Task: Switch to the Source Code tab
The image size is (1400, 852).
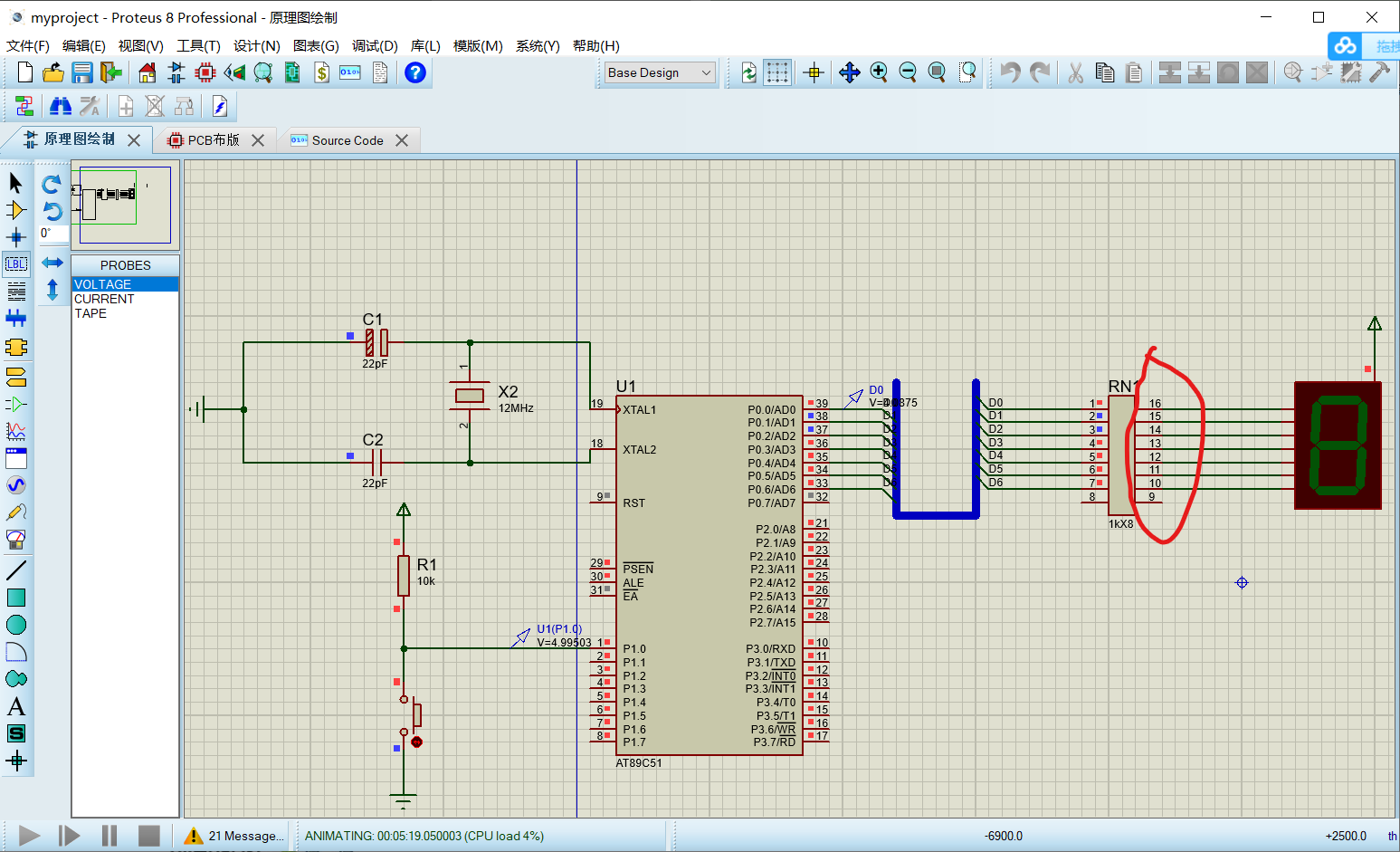Action: coord(347,140)
